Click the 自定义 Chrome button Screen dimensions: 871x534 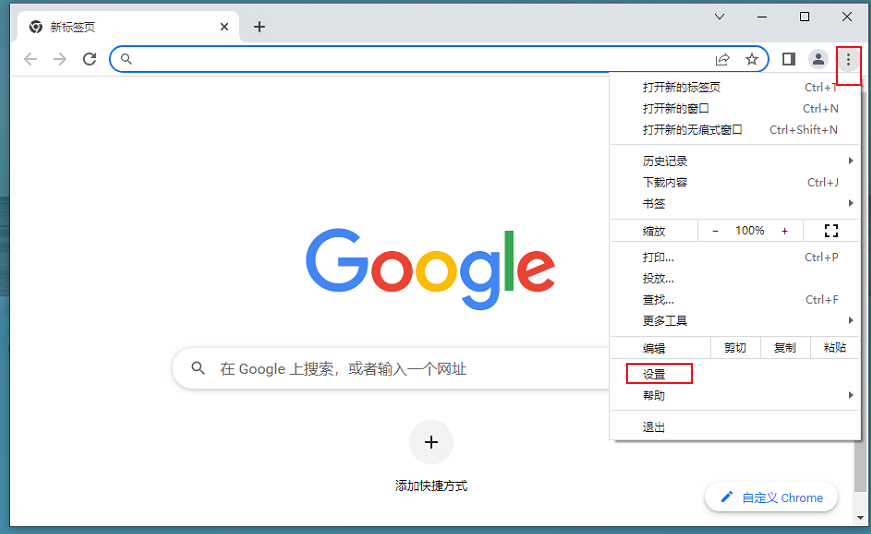[x=771, y=497]
